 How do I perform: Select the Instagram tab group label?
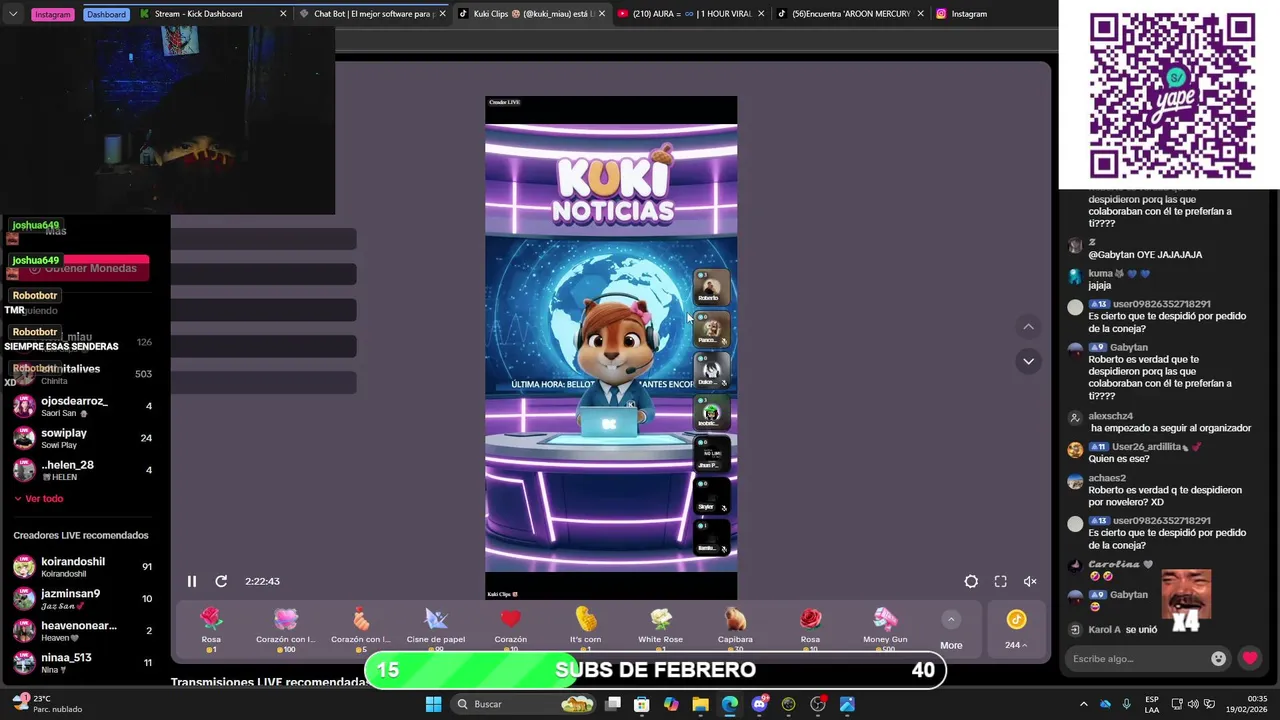coord(53,14)
